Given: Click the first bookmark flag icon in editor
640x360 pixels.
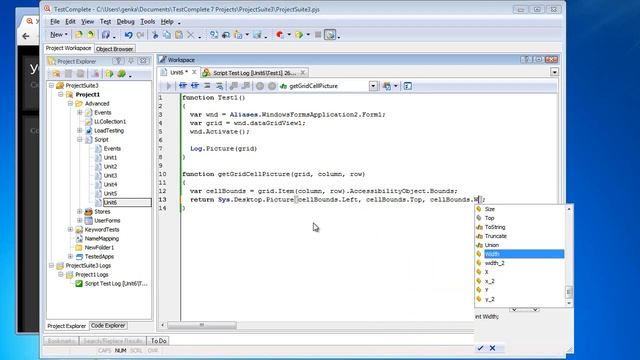Looking at the screenshot, I should tap(233, 86).
